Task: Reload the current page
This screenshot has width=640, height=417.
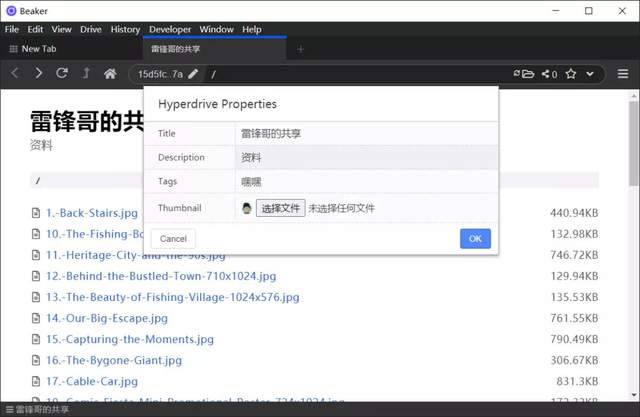Action: (62, 73)
